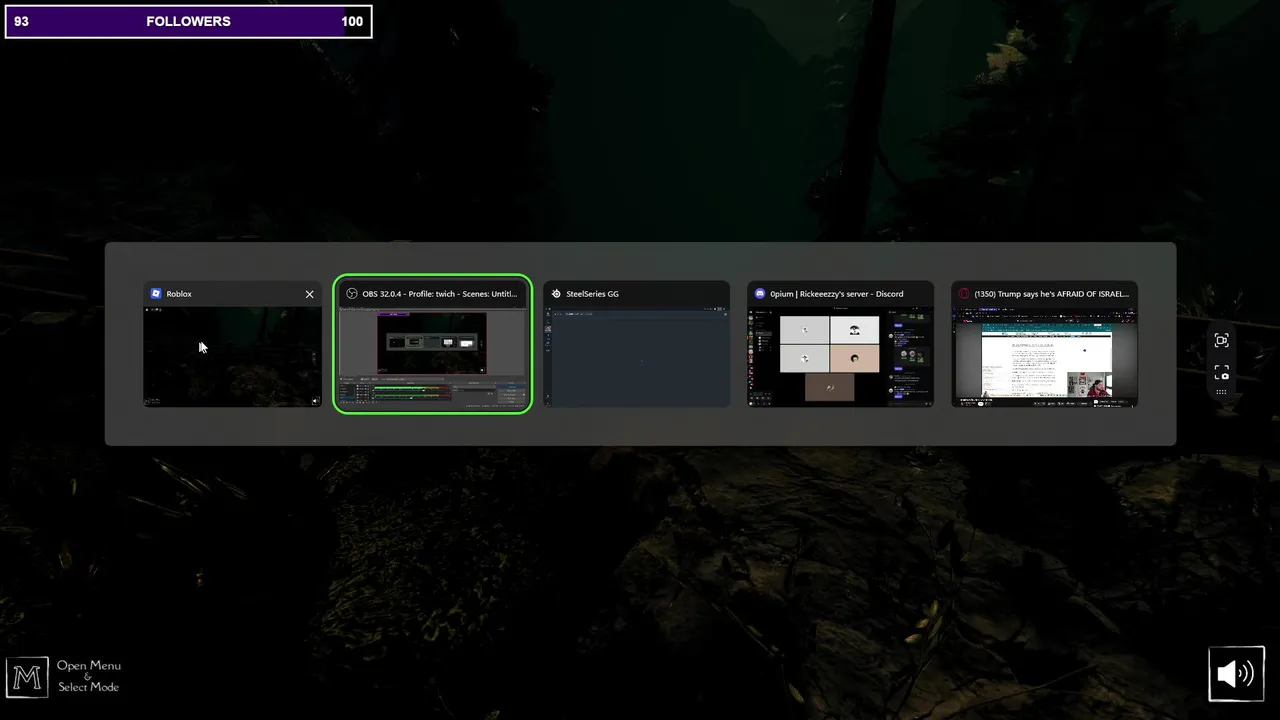Take a screenshot with the camera capture icon

[1221, 372]
